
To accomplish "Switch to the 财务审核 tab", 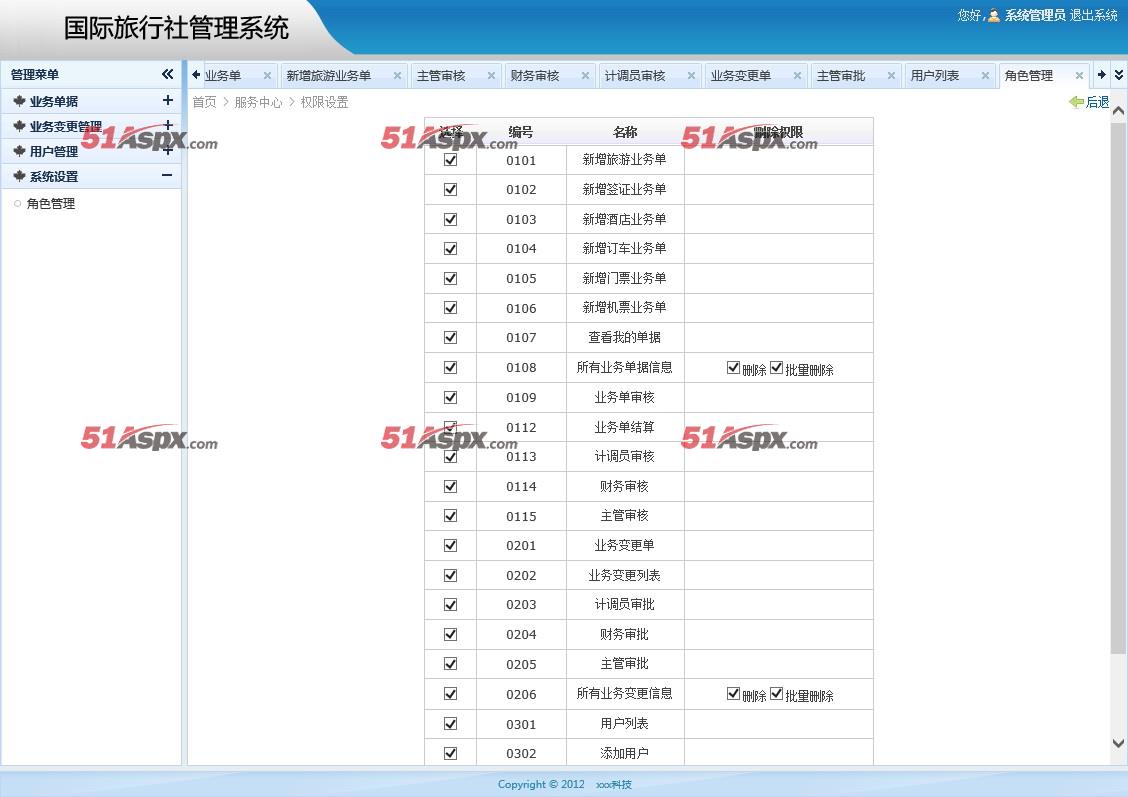I will [x=534, y=76].
